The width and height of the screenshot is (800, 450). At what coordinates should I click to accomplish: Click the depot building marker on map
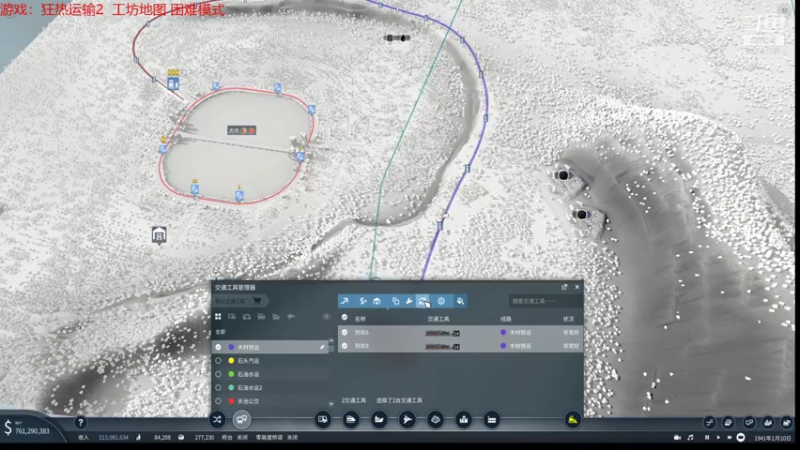(159, 235)
